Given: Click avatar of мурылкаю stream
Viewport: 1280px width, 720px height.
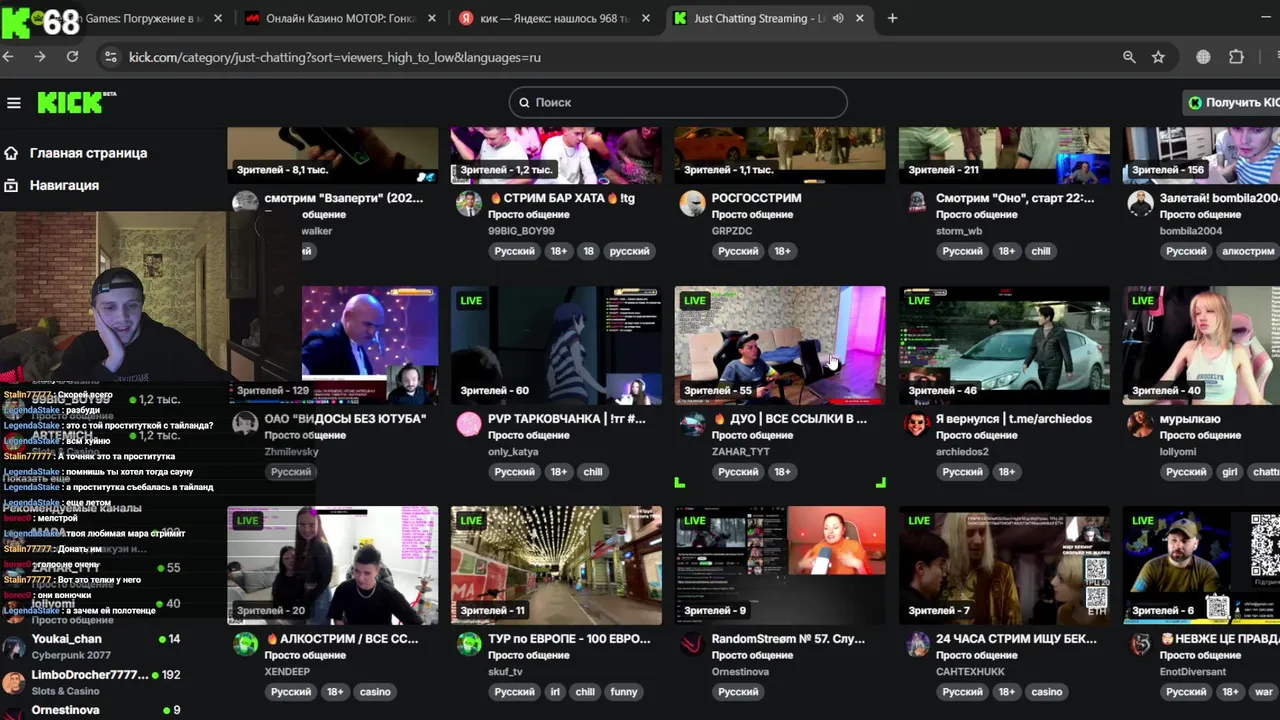Looking at the screenshot, I should pyautogui.click(x=1141, y=424).
